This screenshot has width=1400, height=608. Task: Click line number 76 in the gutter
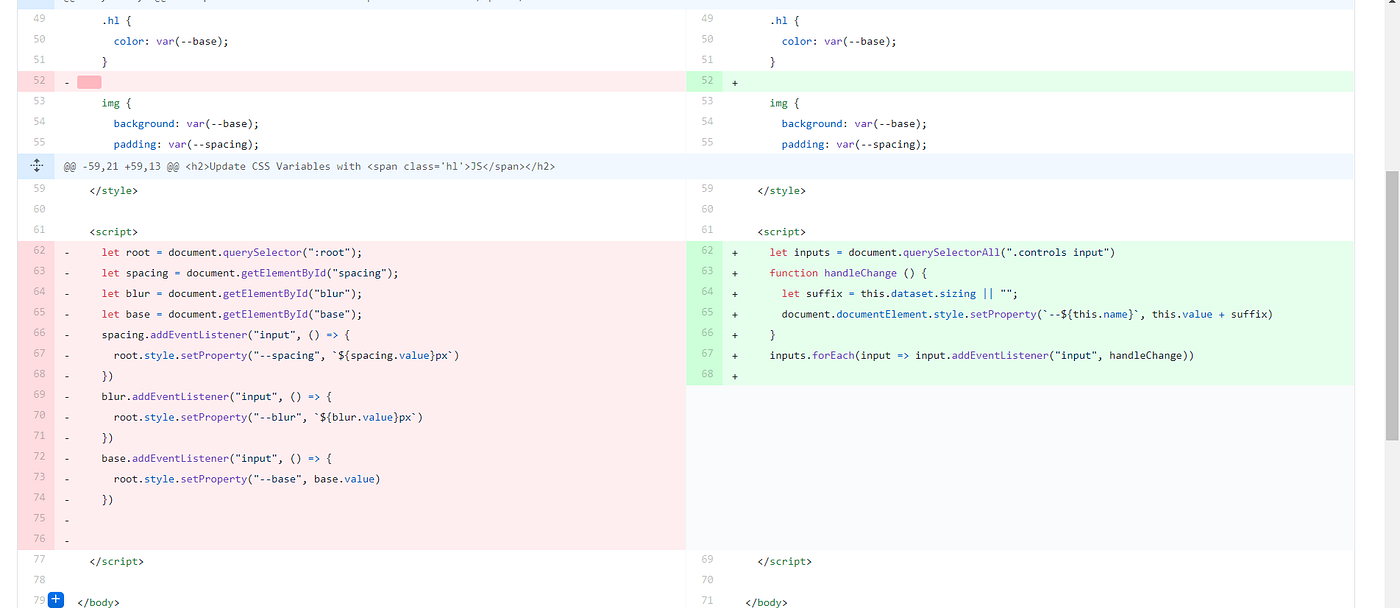39,540
